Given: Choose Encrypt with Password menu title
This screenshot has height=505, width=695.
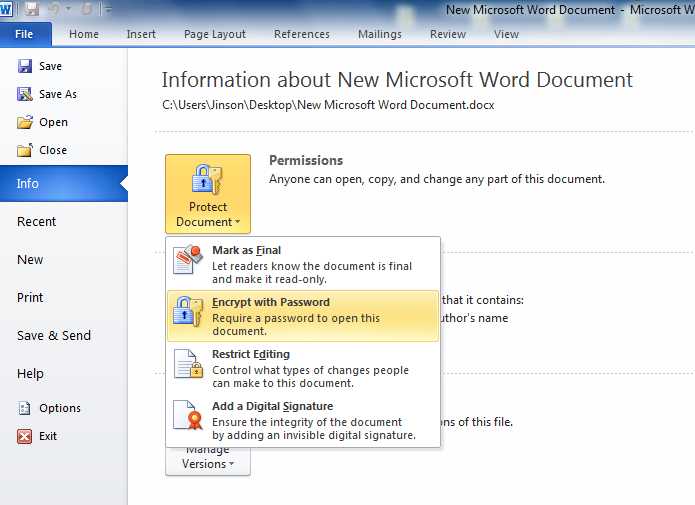Looking at the screenshot, I should click(271, 302).
